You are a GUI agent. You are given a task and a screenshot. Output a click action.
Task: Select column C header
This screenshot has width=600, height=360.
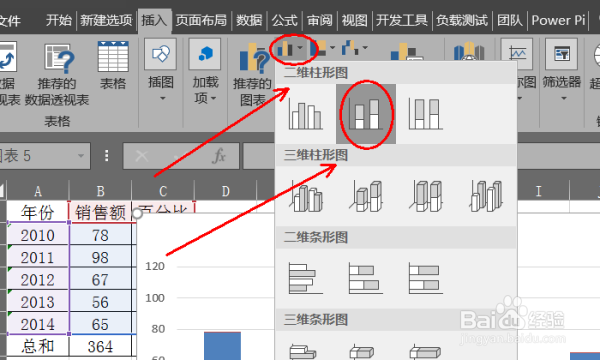pyautogui.click(x=163, y=191)
